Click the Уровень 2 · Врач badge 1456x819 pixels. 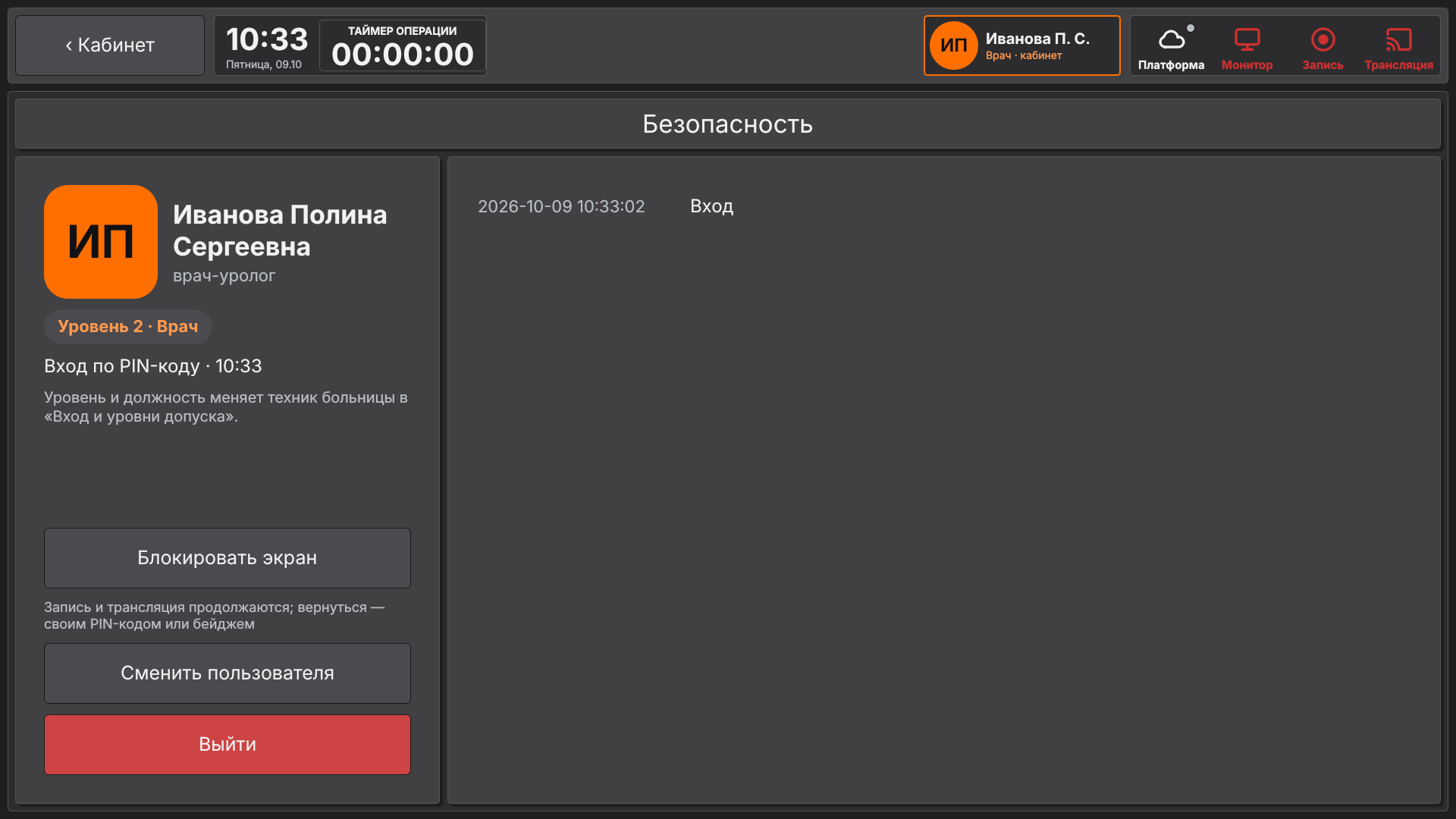(x=128, y=327)
